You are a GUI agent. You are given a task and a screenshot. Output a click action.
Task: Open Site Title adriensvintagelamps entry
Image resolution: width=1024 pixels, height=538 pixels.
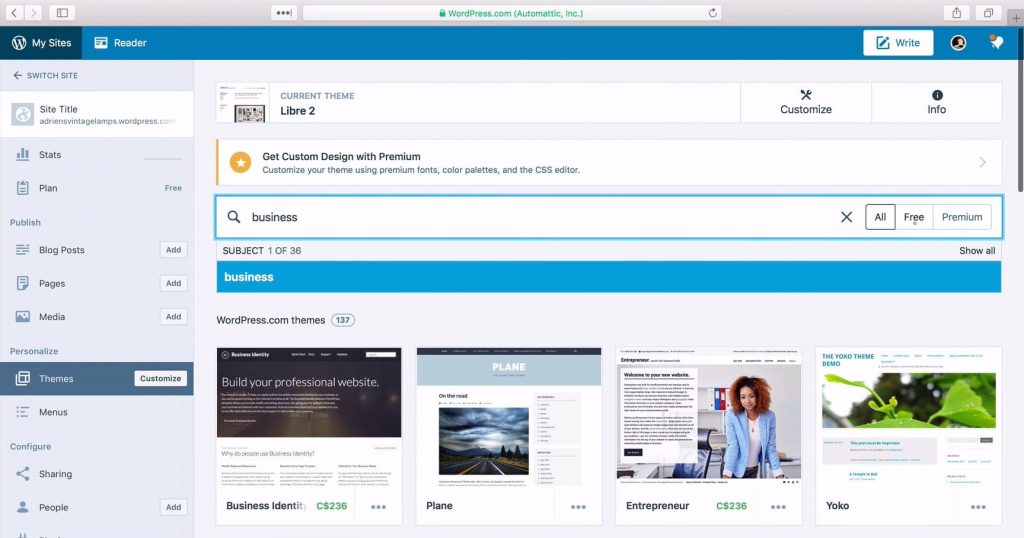pyautogui.click(x=97, y=114)
